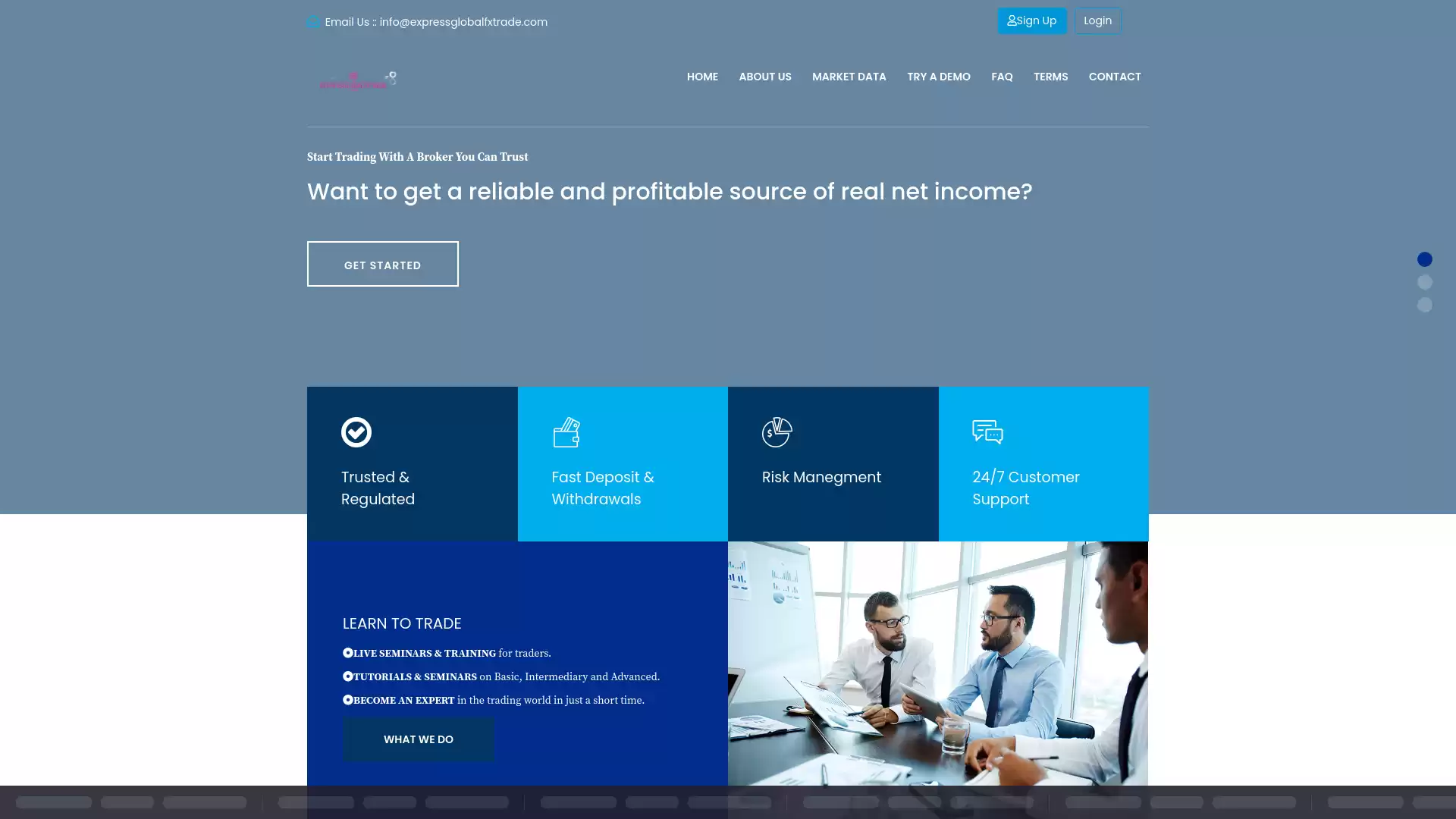1456x819 pixels.
Task: Click the sign up user account icon
Action: point(1011,20)
